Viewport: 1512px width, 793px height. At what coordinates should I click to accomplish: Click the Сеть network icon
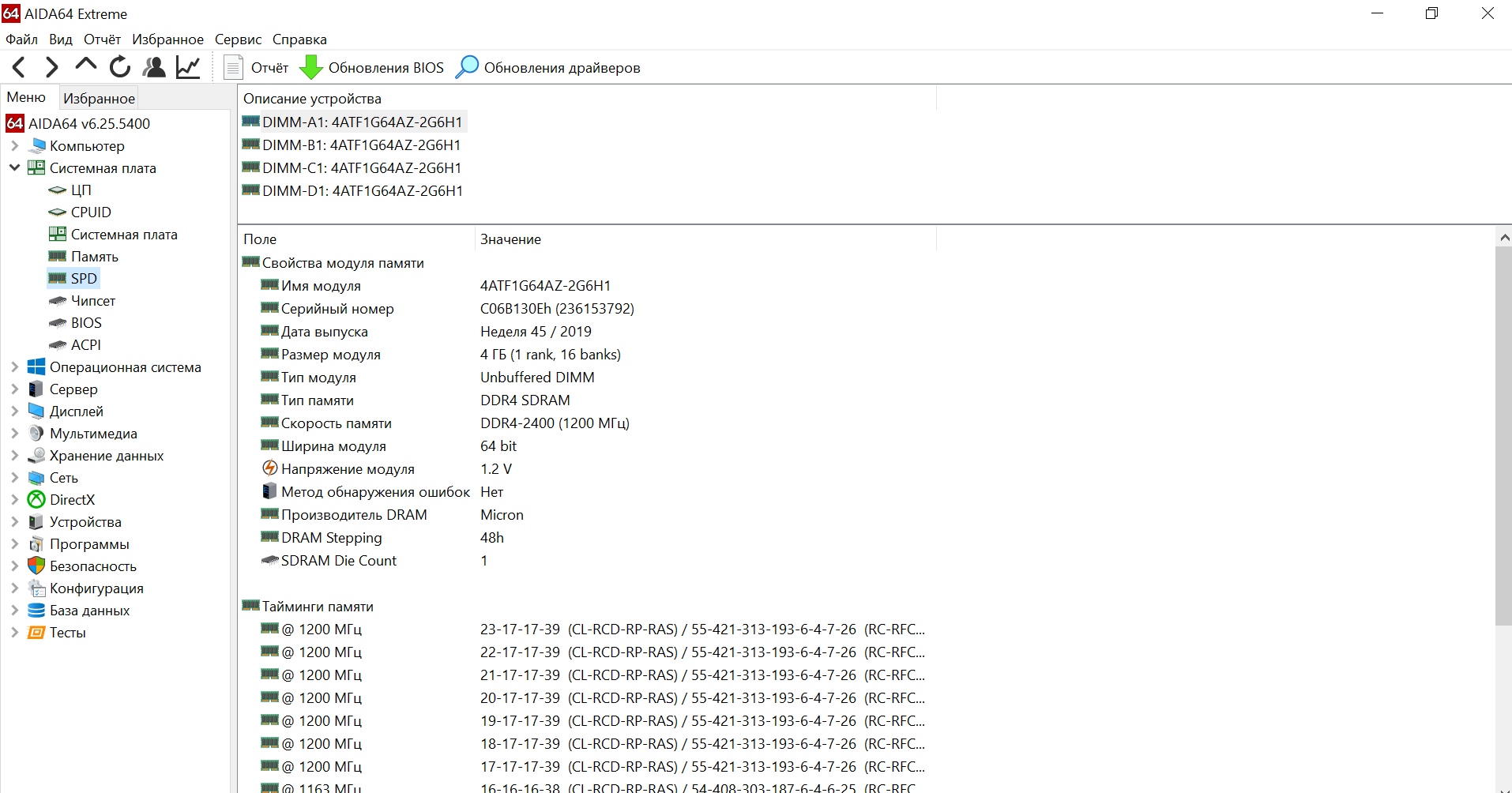[x=36, y=477]
